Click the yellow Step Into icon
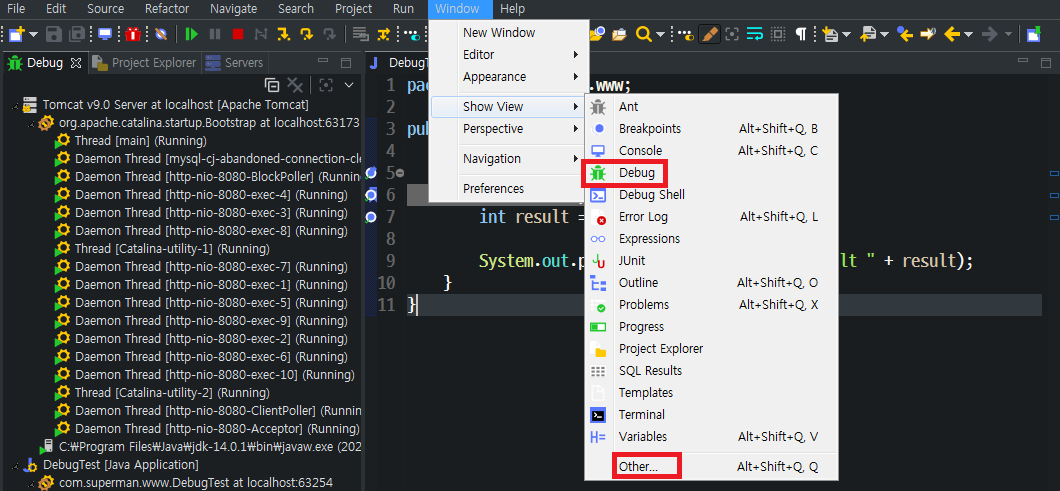The width and height of the screenshot is (1060, 491). 284,34
